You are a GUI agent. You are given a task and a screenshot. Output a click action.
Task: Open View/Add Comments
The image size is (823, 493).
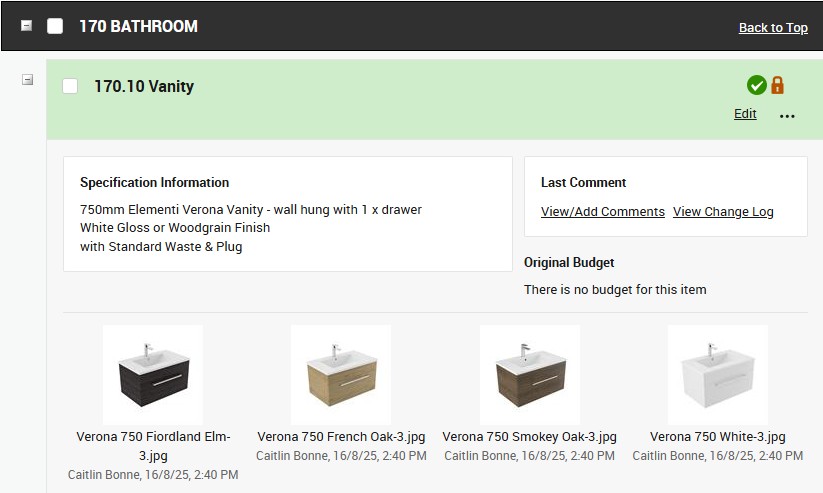tap(602, 212)
